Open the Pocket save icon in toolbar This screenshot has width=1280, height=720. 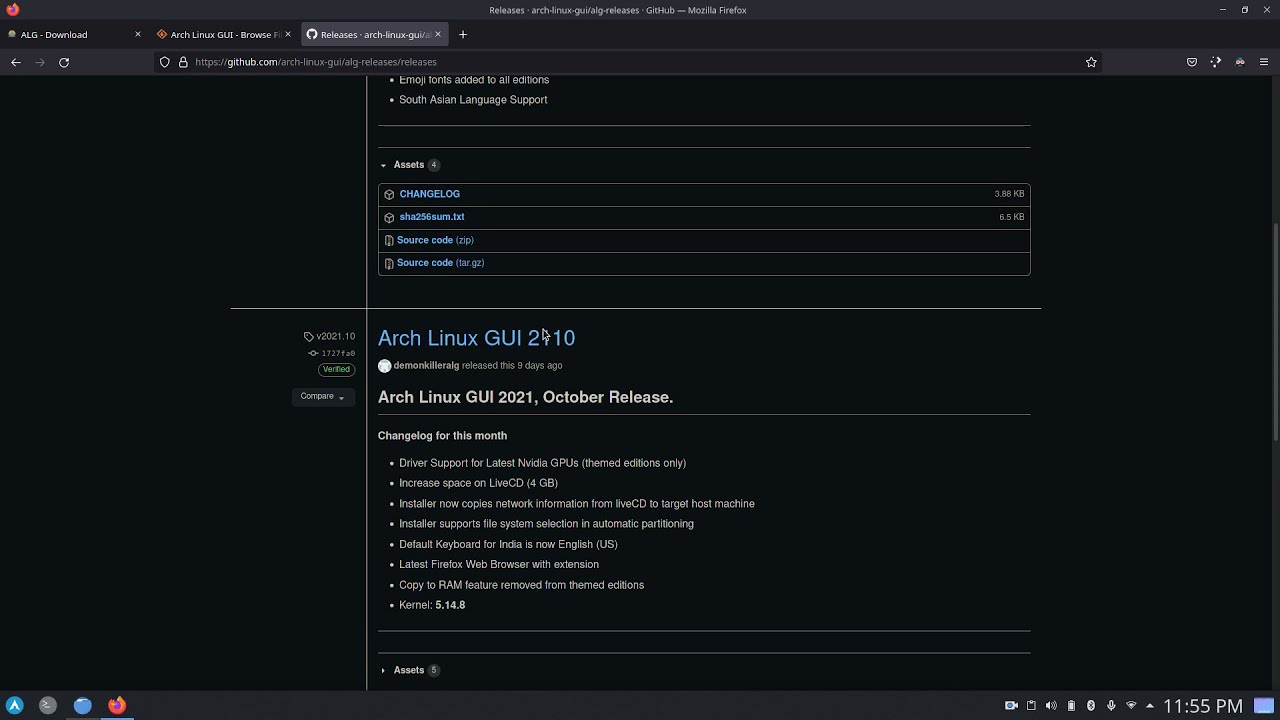[1192, 62]
